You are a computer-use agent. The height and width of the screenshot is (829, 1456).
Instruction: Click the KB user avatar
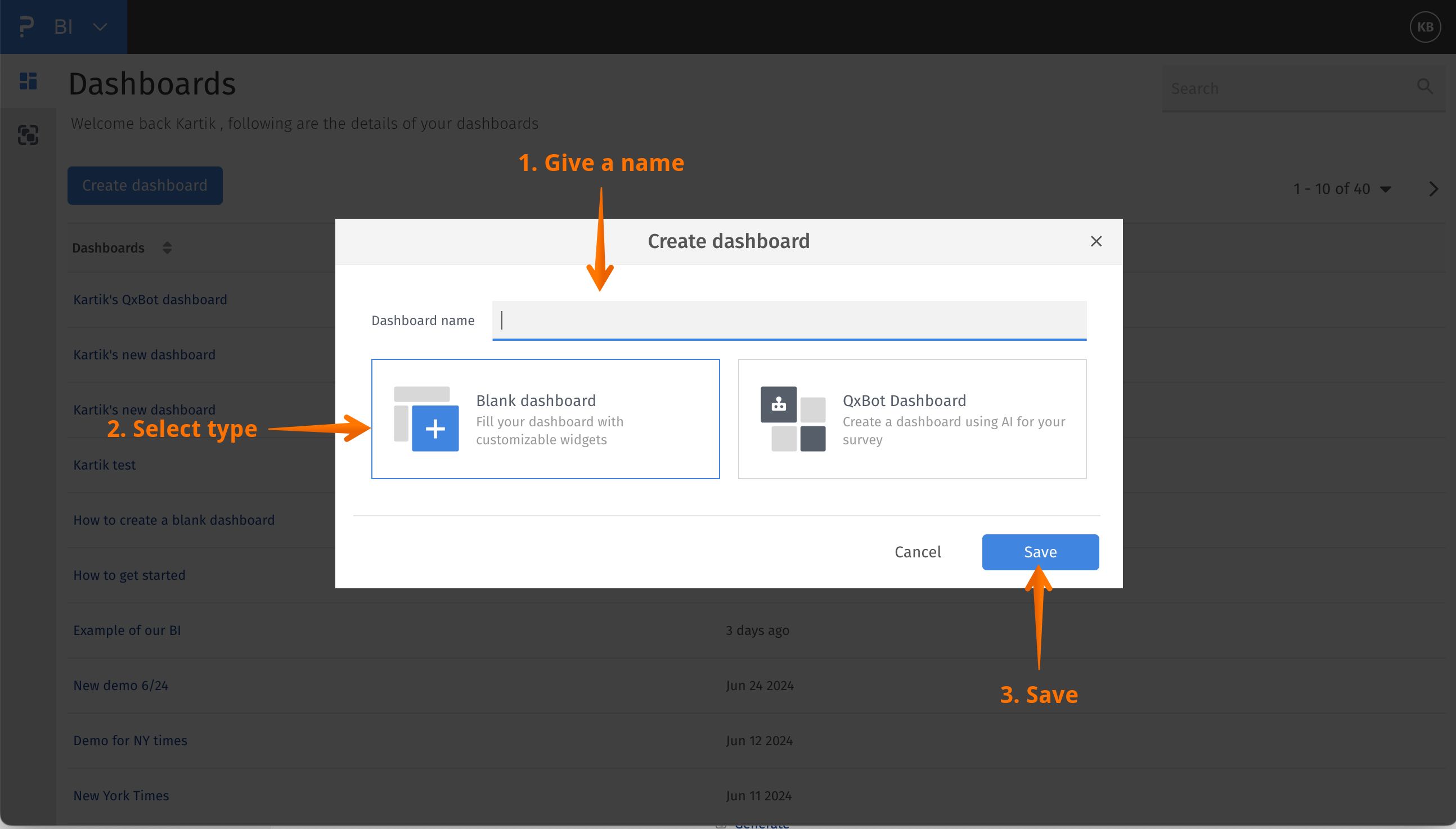click(x=1424, y=27)
